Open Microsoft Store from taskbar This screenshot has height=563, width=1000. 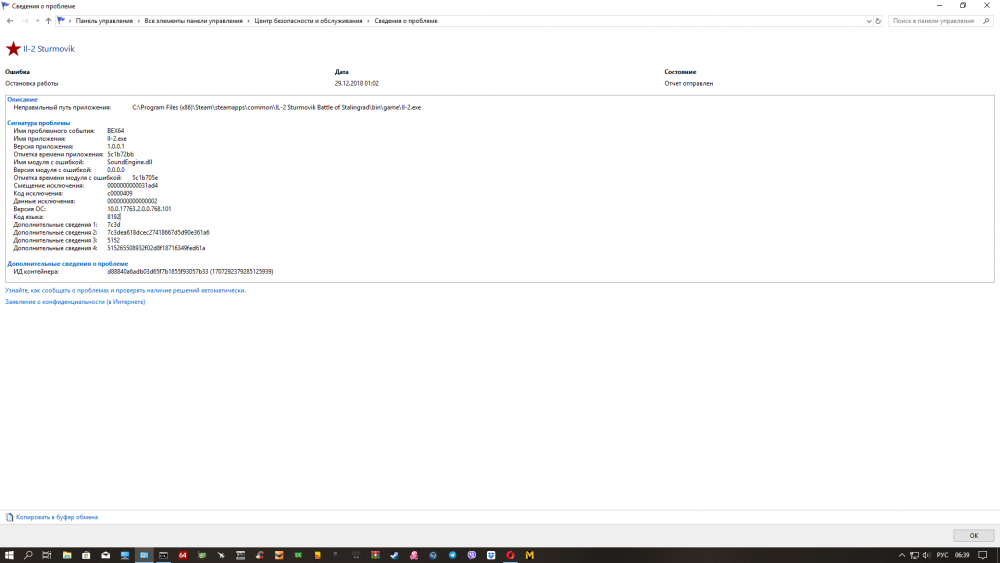[x=86, y=555]
